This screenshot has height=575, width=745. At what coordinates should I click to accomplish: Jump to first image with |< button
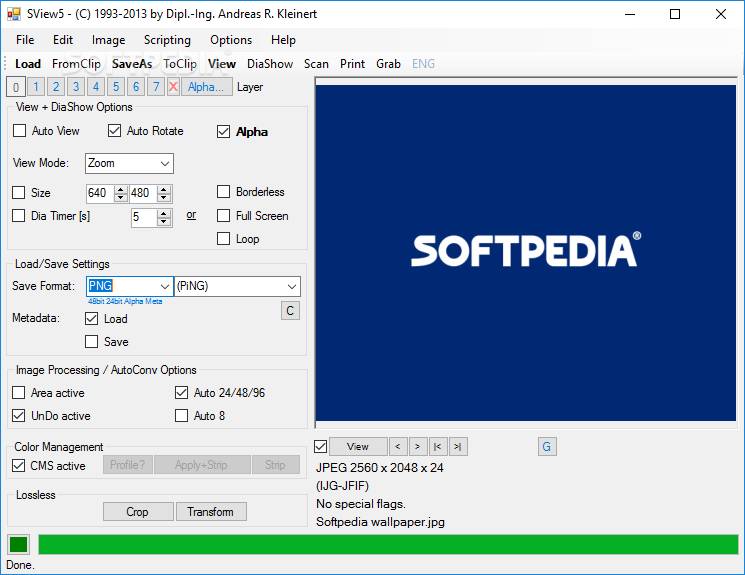click(x=438, y=447)
